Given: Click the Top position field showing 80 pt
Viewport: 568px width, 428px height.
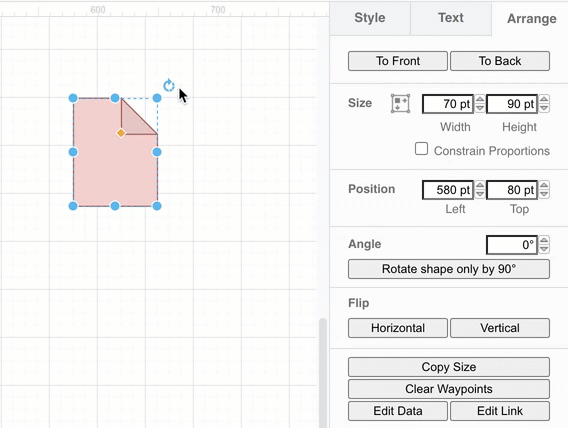Looking at the screenshot, I should 512,190.
